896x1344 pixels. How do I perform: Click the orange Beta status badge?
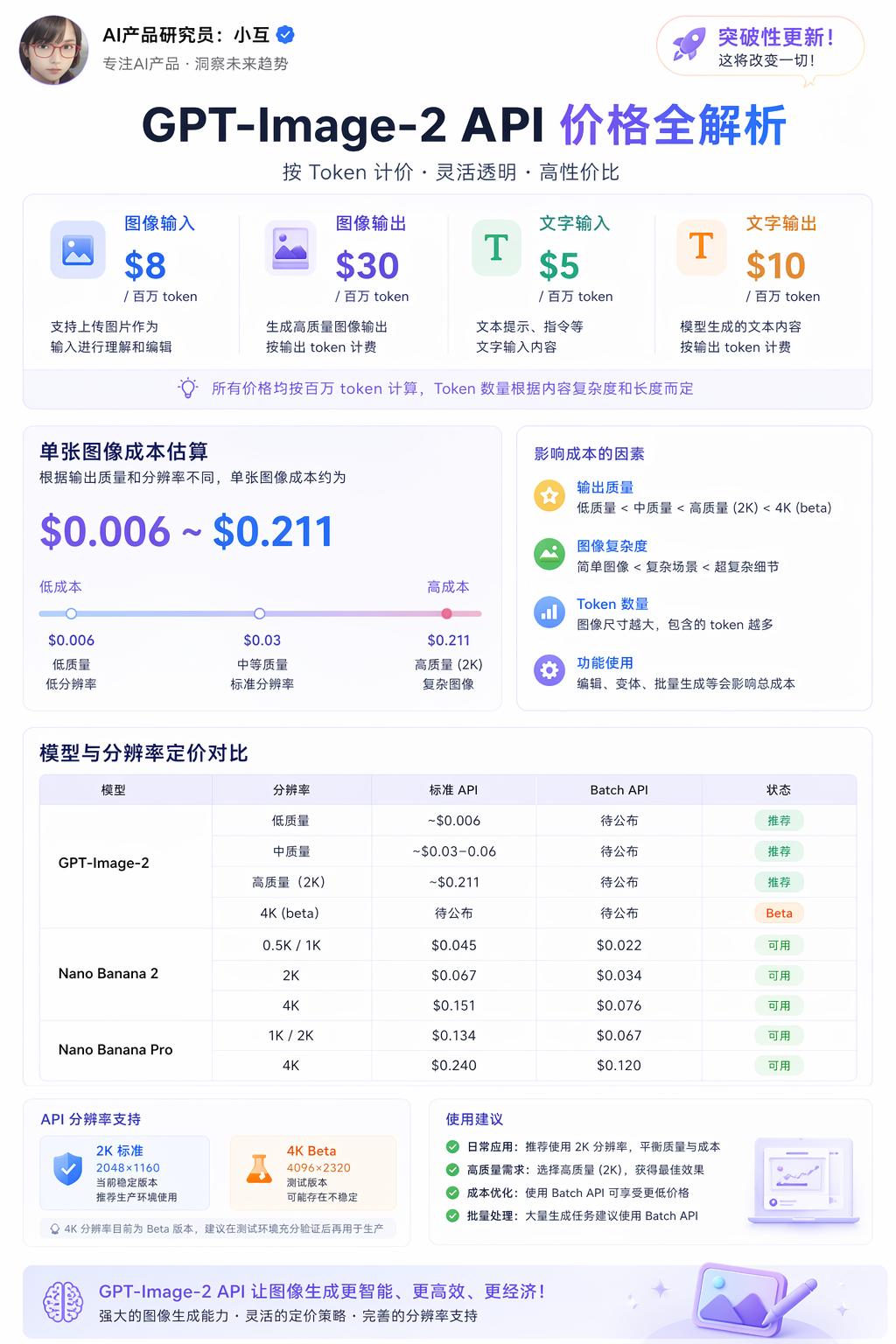click(x=779, y=913)
